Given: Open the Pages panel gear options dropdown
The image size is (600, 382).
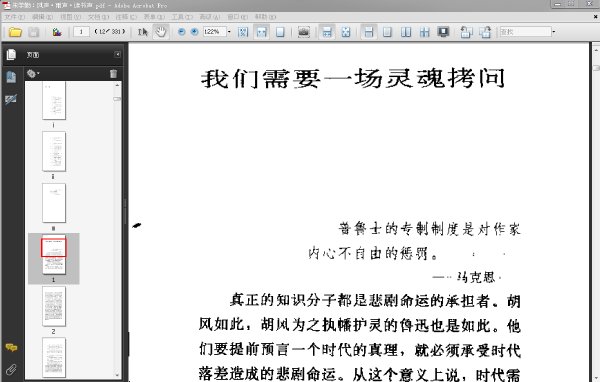Looking at the screenshot, I should click(x=33, y=73).
